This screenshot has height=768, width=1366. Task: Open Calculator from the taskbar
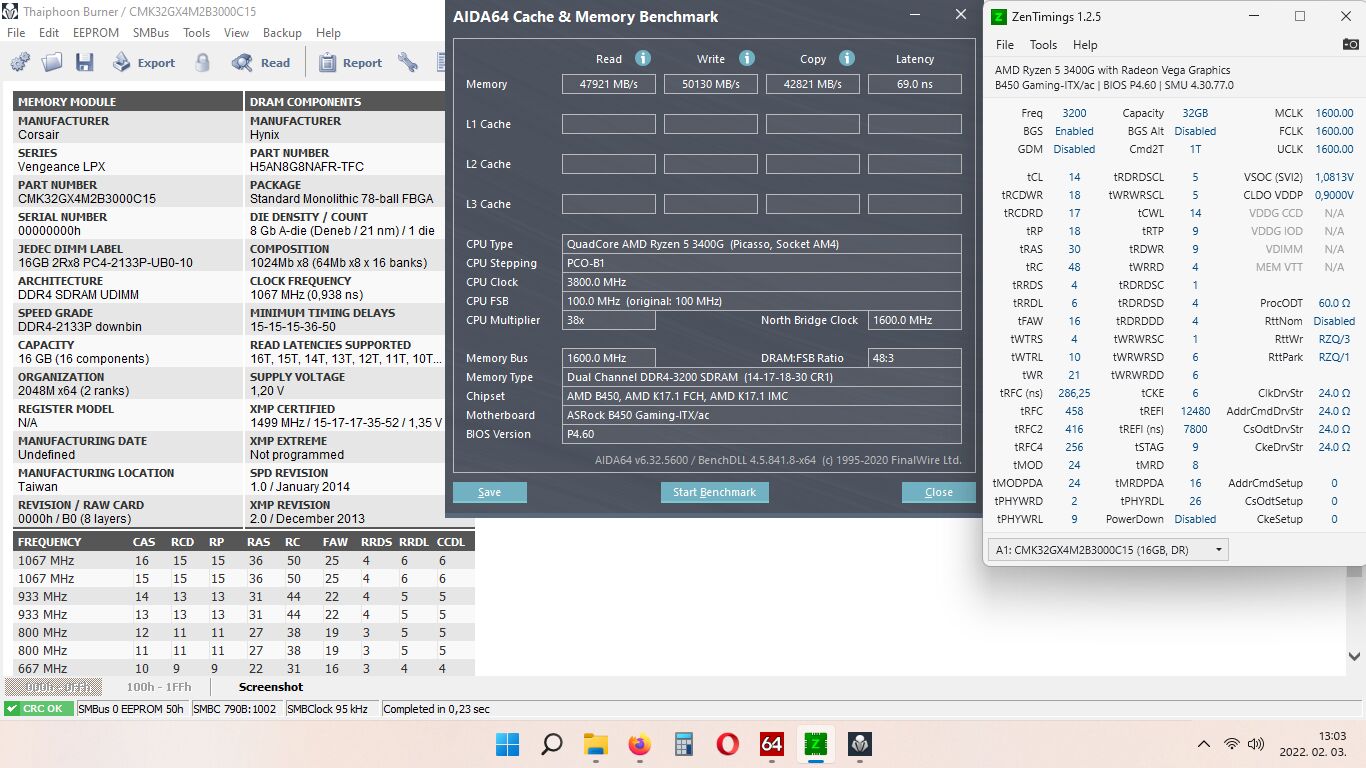point(684,744)
